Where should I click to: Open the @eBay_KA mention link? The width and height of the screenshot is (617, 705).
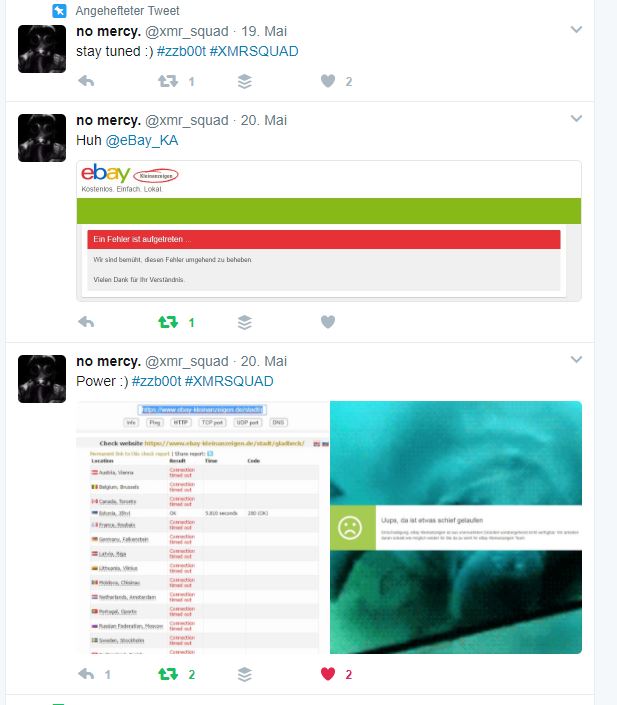pos(142,140)
